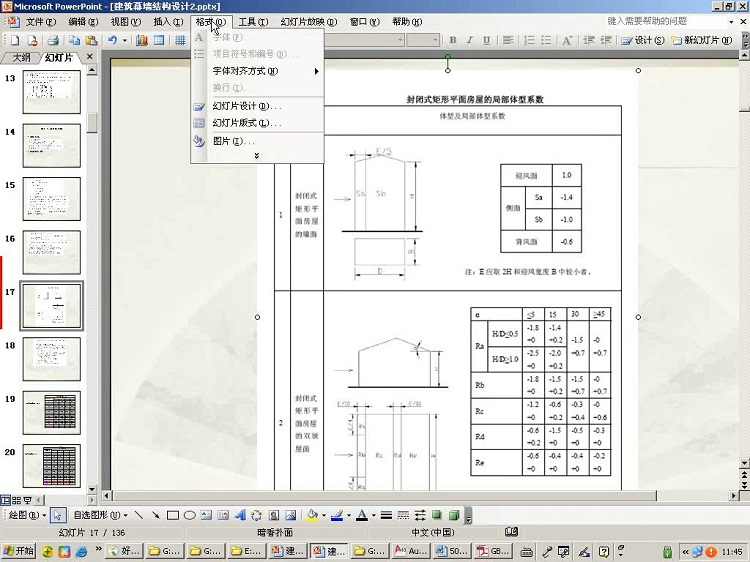Open the Fill Color dropdown arrow

point(323,516)
